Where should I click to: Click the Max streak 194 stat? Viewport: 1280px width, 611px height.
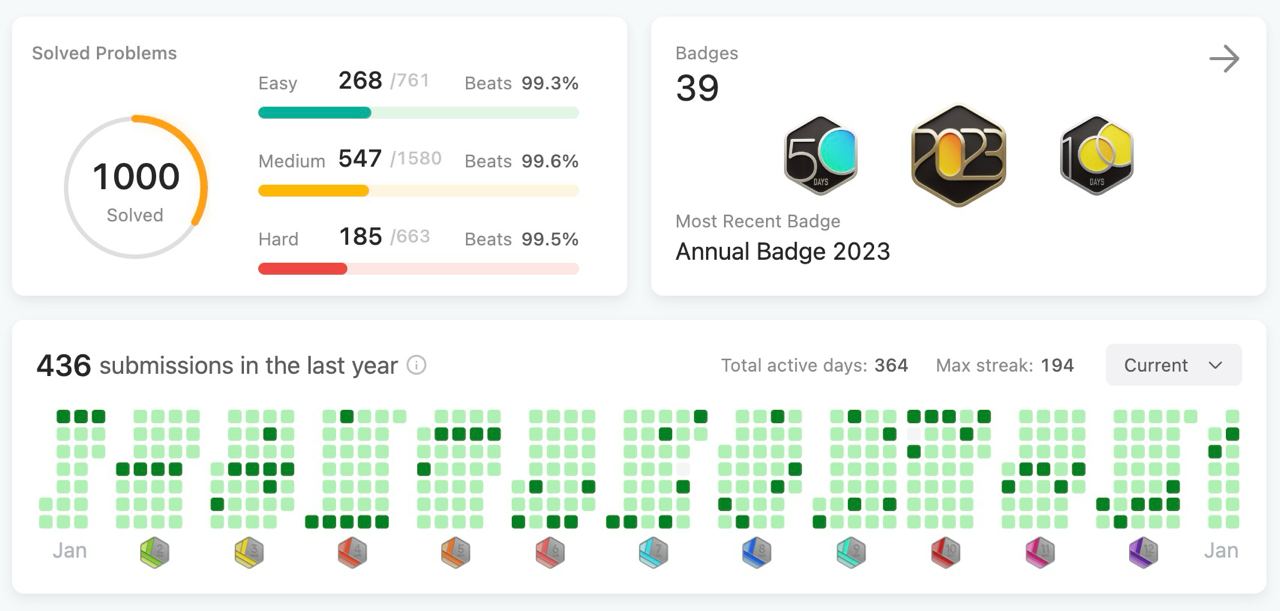(1005, 365)
